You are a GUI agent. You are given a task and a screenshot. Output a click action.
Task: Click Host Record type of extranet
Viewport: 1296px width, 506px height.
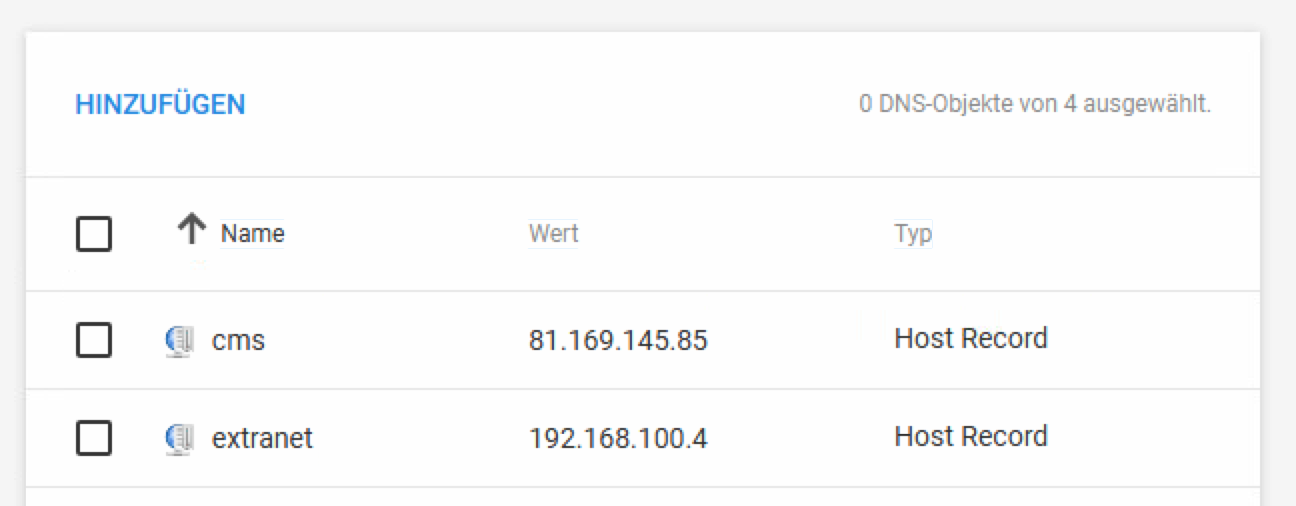pyautogui.click(x=971, y=436)
